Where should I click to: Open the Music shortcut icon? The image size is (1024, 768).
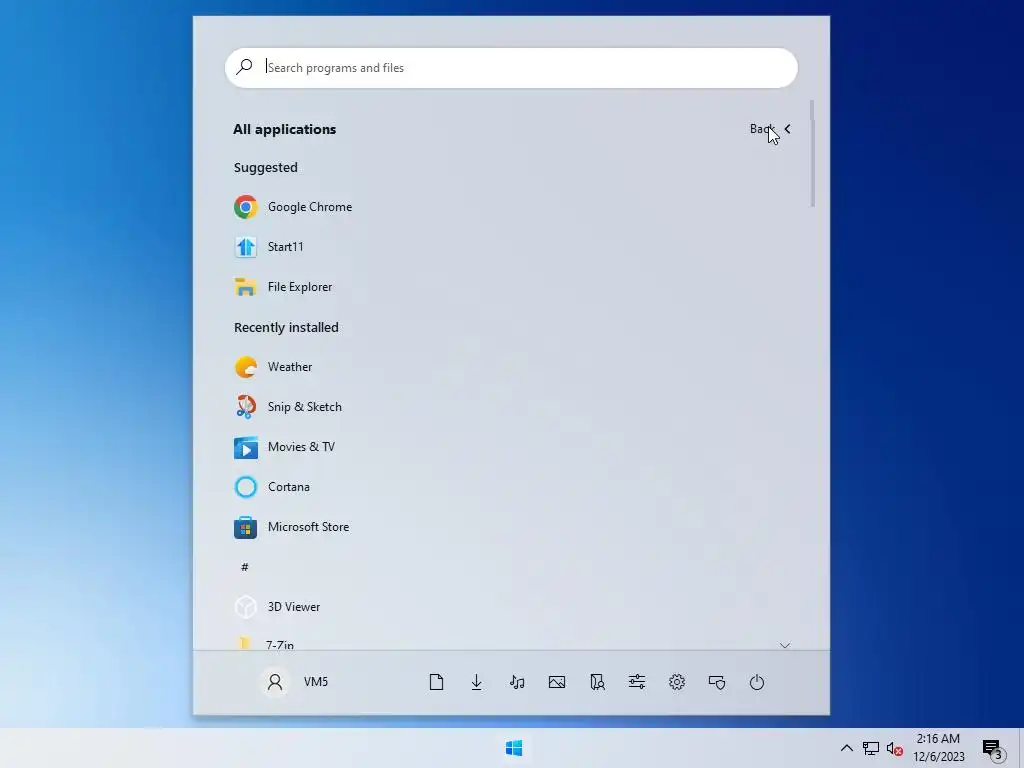tap(517, 682)
